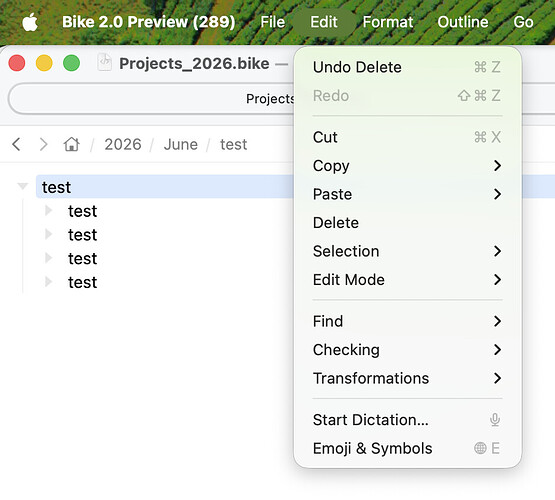Select the highlighted test row
555x500 pixels.
[x=165, y=186]
